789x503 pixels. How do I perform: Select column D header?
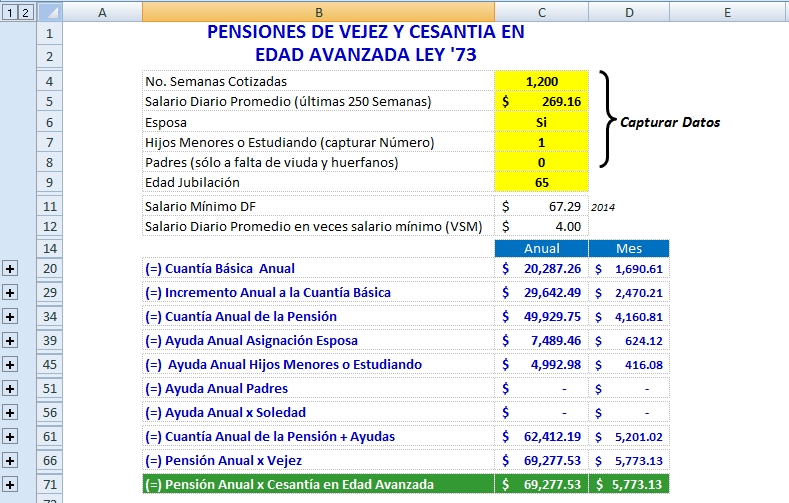629,12
